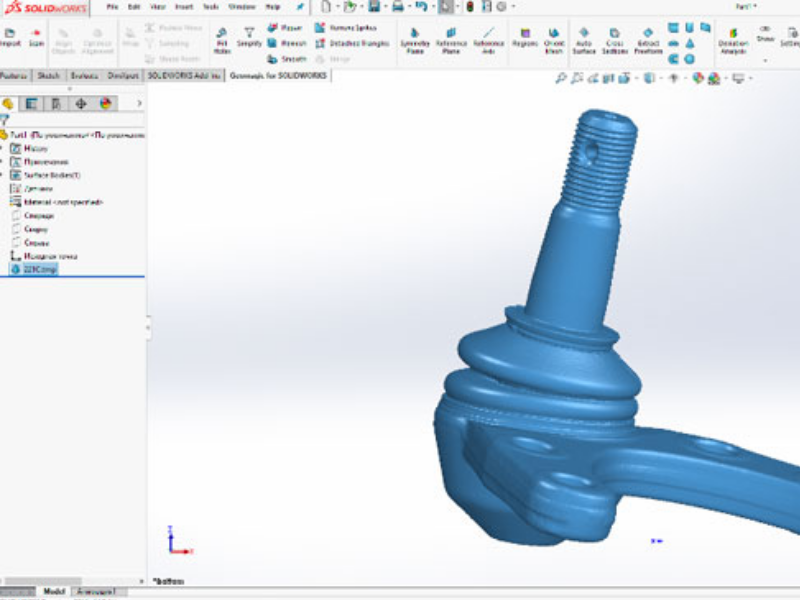The image size is (800, 600).
Task: Switch to the PropertyManager panel tab
Action: tap(32, 103)
